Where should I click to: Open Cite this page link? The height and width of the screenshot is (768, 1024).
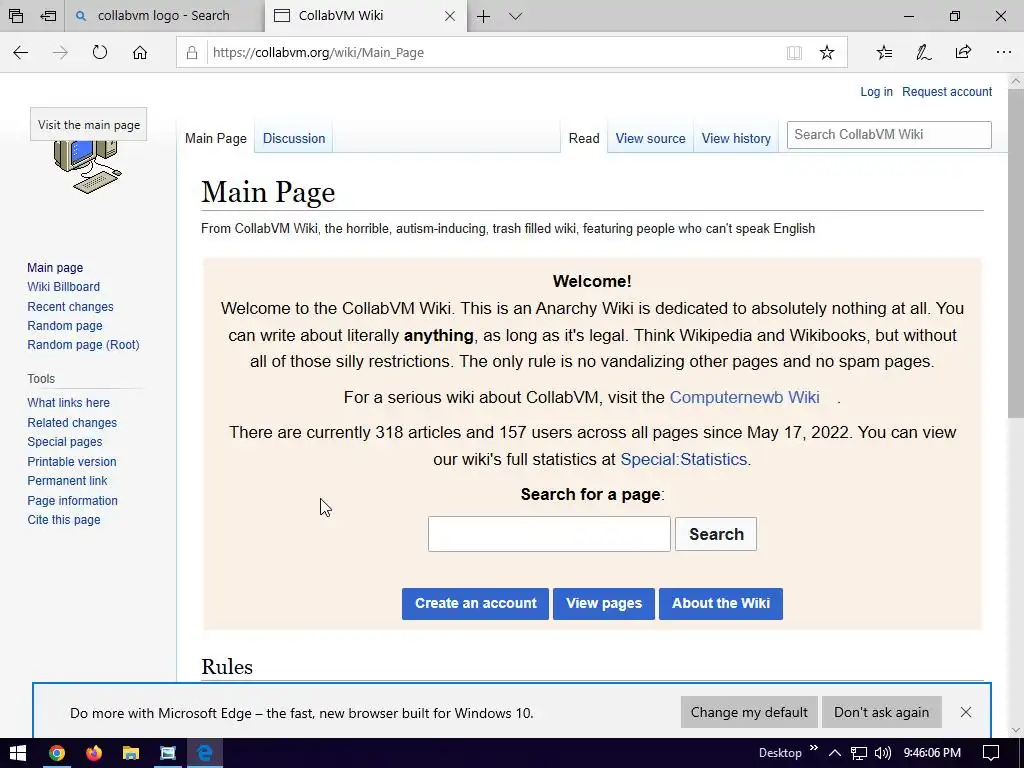pos(64,520)
